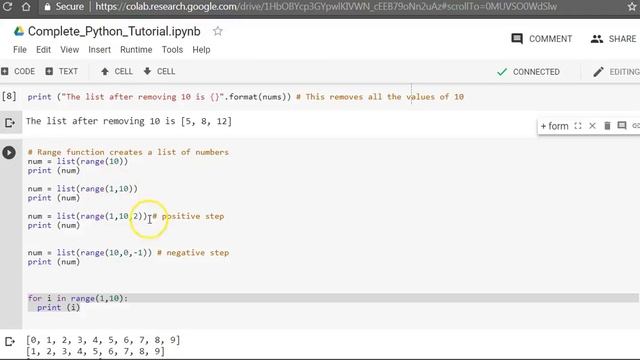Click the output "The list after removing 10 is [5, 8, 12]"
Screen dimensions: 640x360
coord(129,121)
